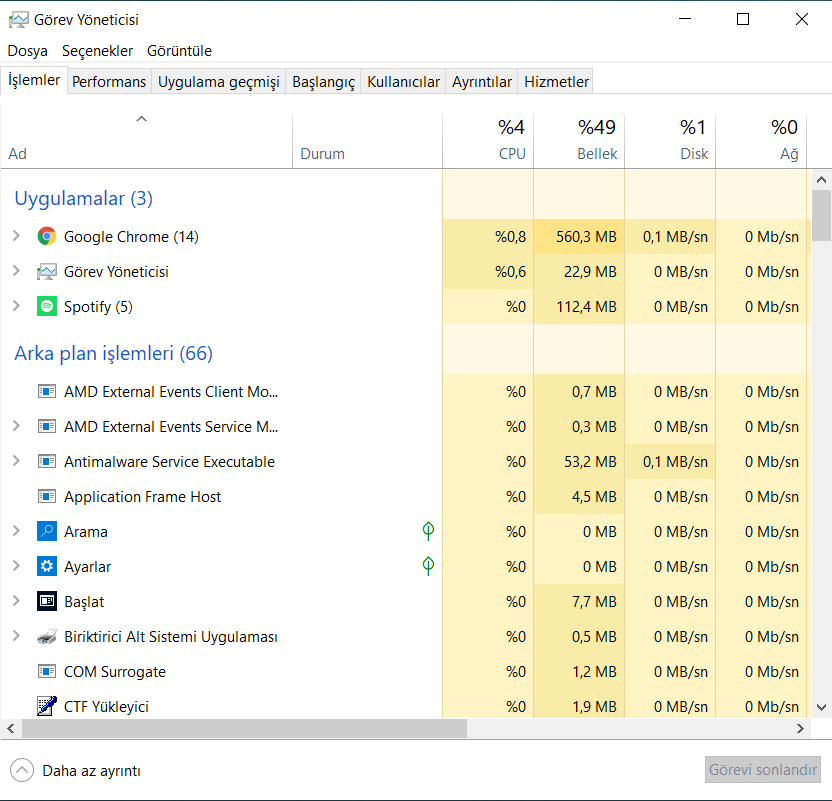Expand the Google Chrome process group
Viewport: 832px width, 801px height.
(x=16, y=237)
